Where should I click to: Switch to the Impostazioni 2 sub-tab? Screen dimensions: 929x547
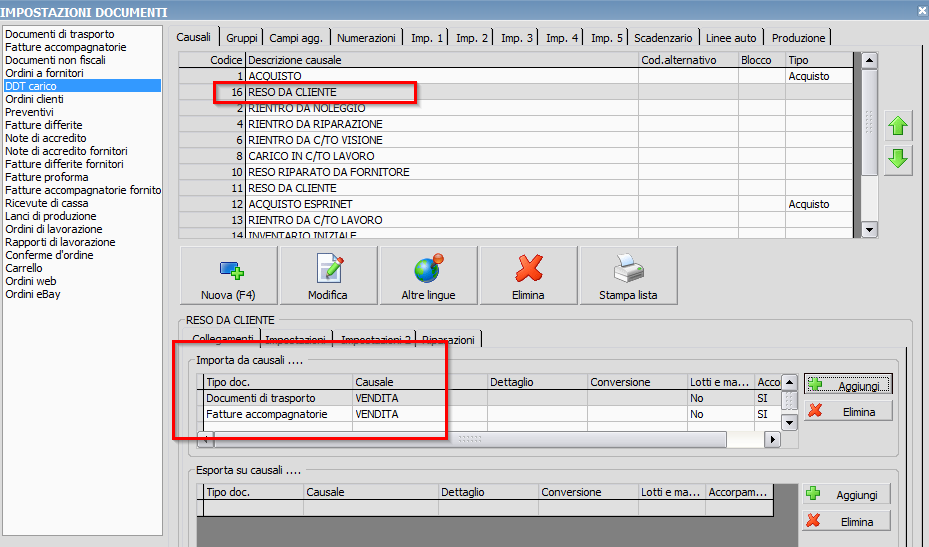tap(376, 340)
